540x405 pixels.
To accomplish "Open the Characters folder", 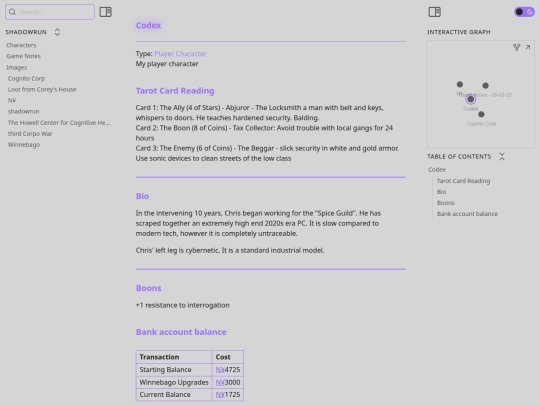I will 21,45.
